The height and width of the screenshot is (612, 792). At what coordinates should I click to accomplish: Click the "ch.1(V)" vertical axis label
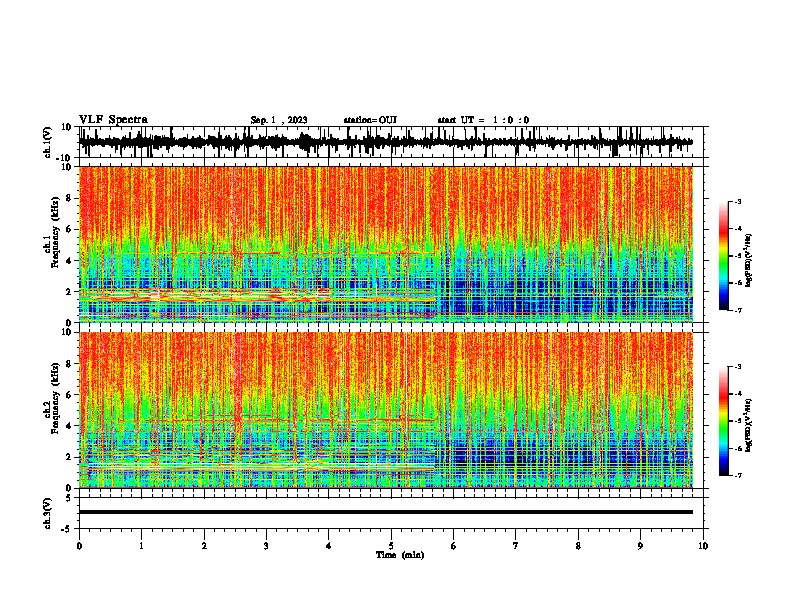pyautogui.click(x=48, y=142)
